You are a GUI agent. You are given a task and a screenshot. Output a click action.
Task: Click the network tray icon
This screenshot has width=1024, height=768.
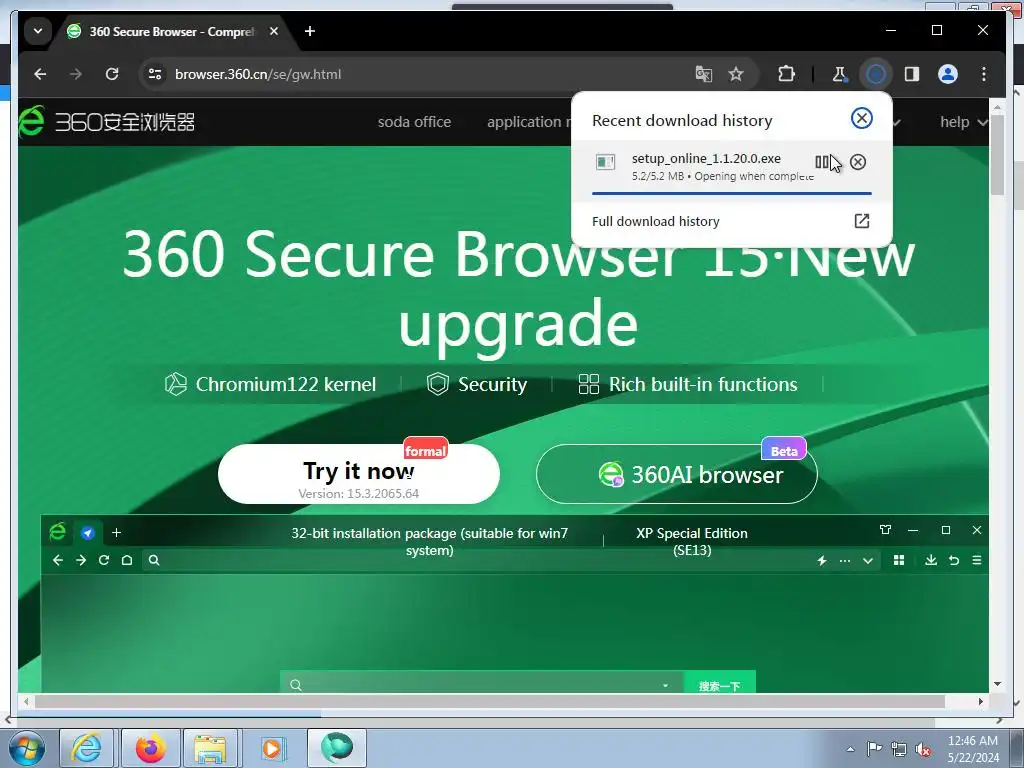(x=899, y=749)
